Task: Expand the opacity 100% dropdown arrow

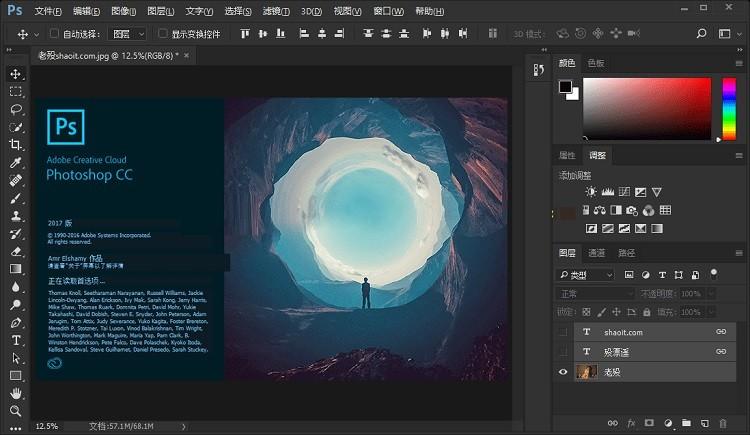Action: [x=712, y=293]
